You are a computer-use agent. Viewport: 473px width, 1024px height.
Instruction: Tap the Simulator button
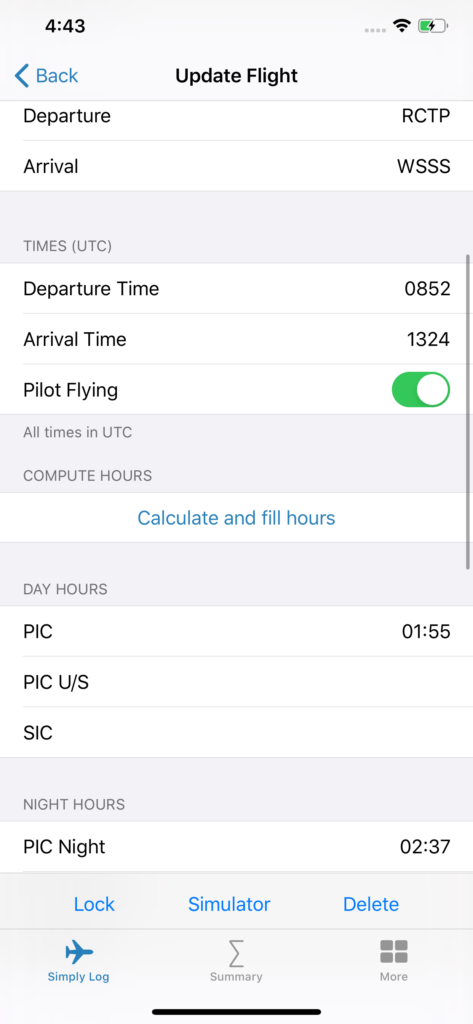(229, 904)
